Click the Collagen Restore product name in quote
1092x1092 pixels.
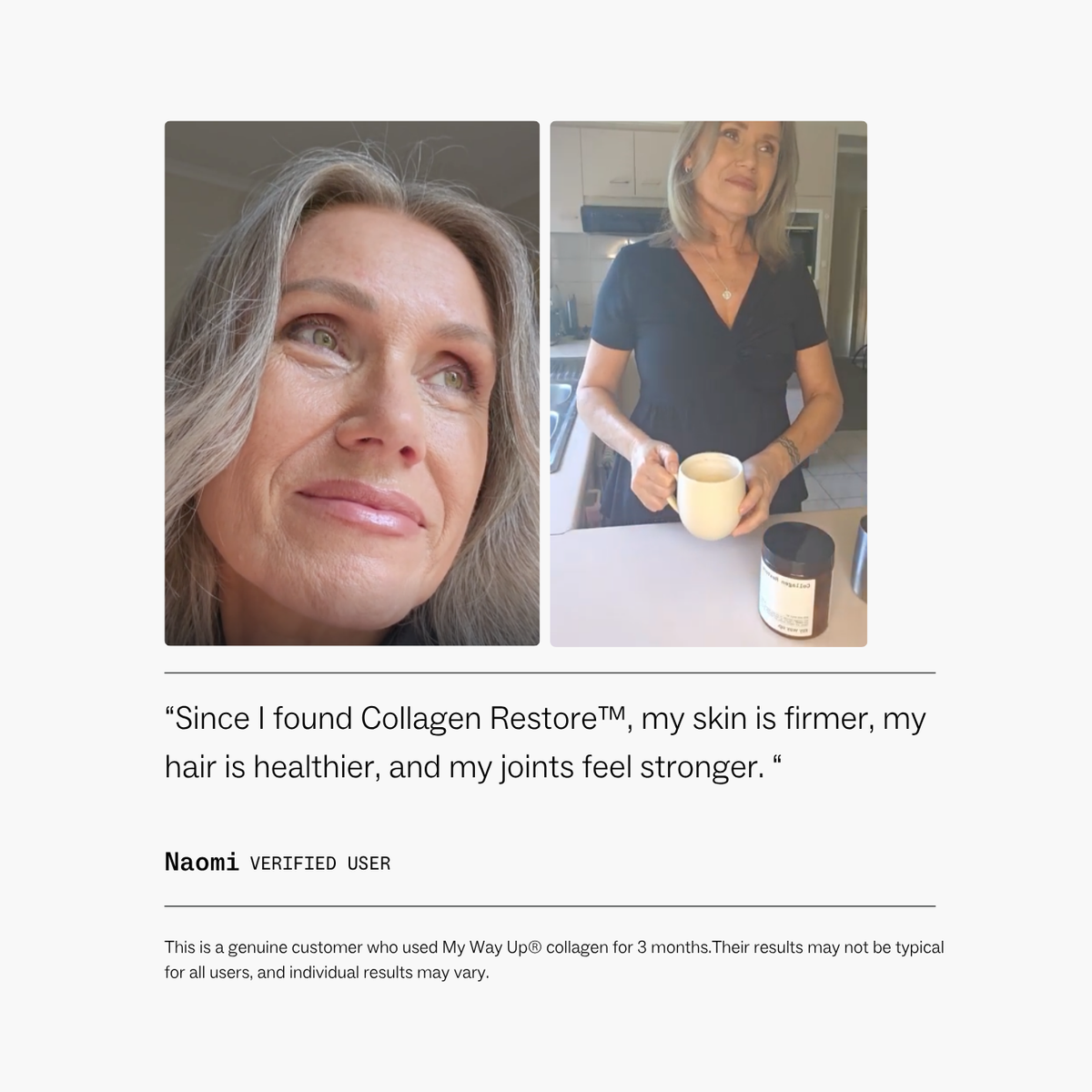(493, 719)
